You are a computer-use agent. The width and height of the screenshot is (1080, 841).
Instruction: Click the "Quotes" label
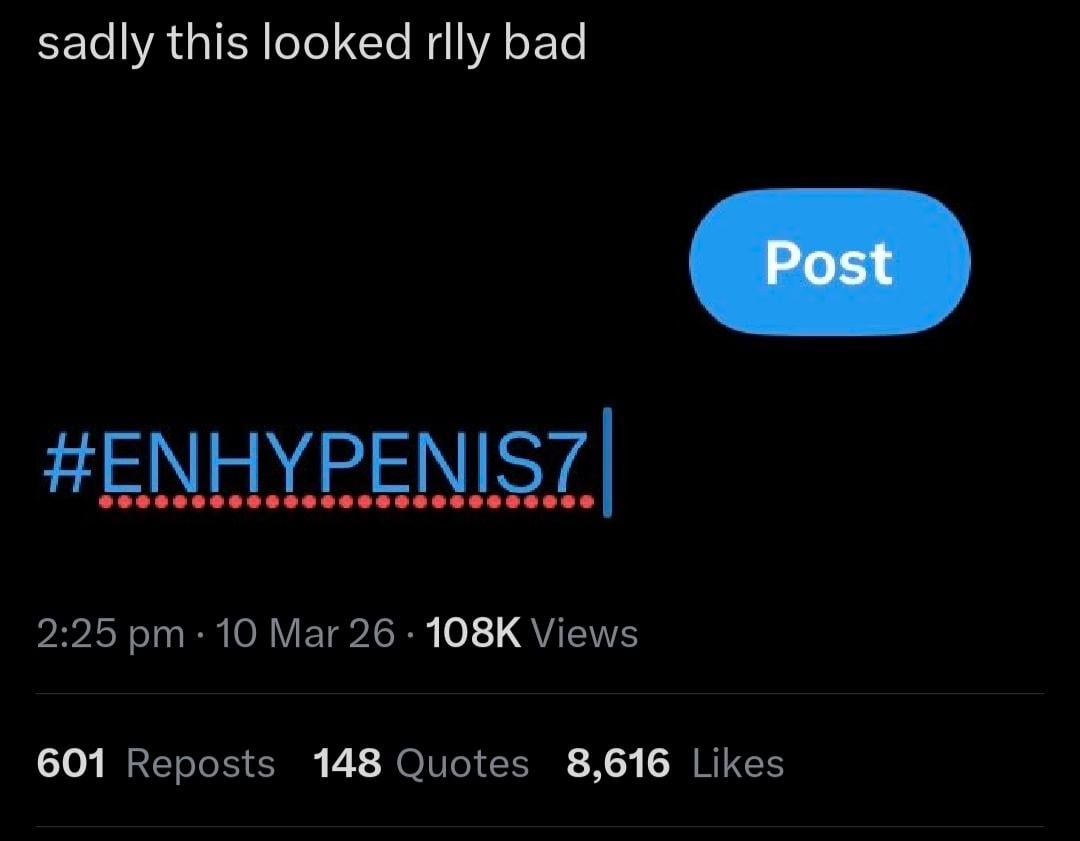click(462, 764)
